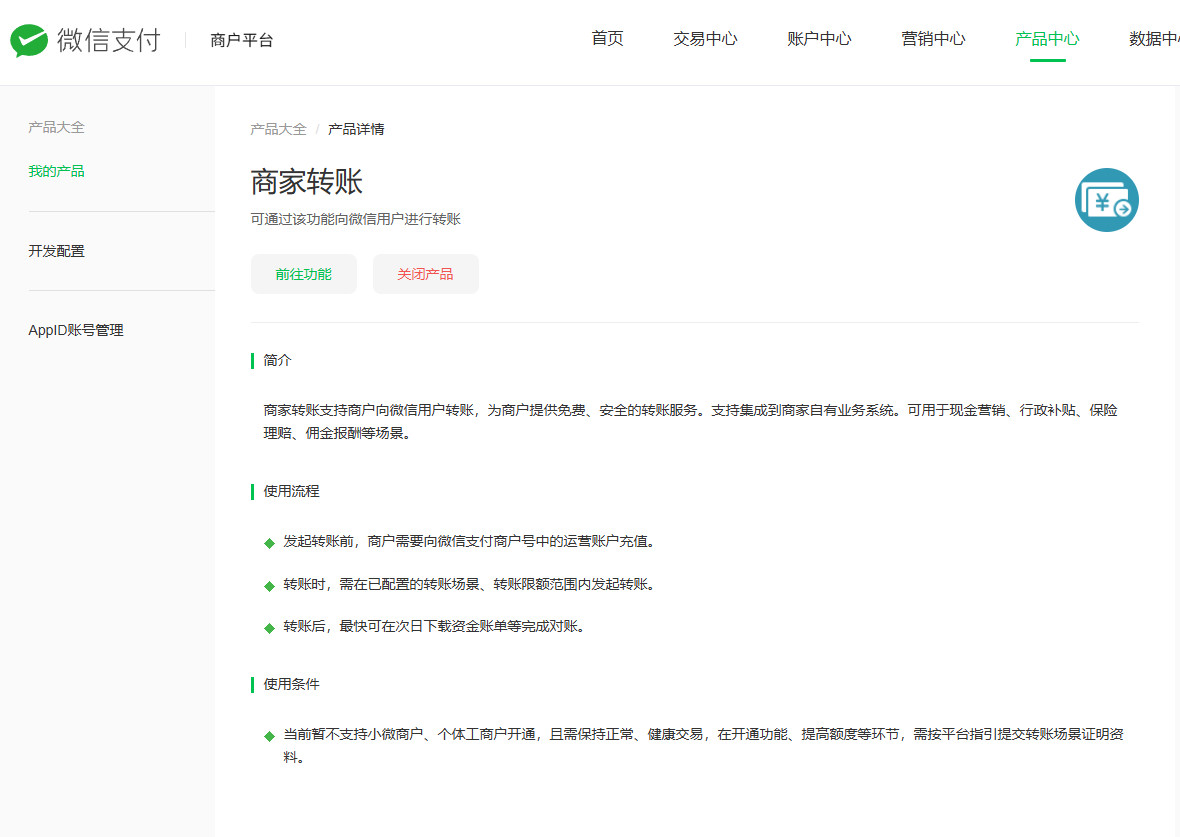
Task: Click the red 关闭产品 button
Action: coord(426,274)
